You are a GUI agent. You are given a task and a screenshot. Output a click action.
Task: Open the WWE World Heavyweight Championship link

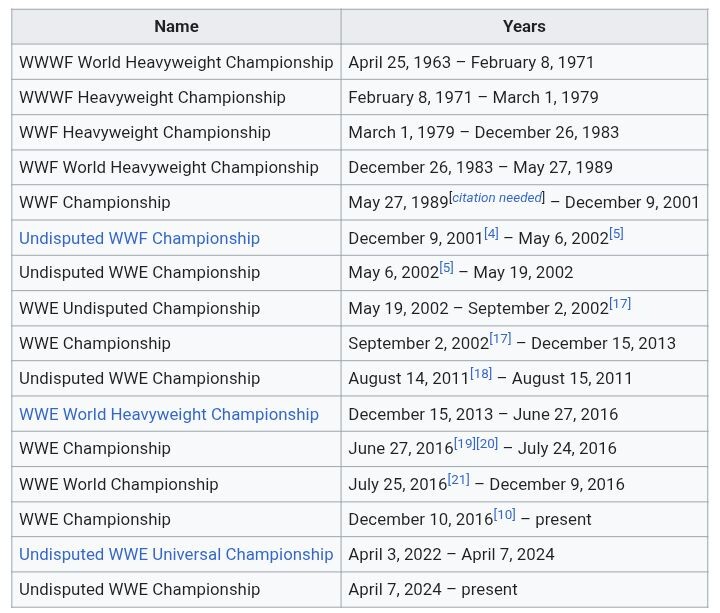click(169, 414)
